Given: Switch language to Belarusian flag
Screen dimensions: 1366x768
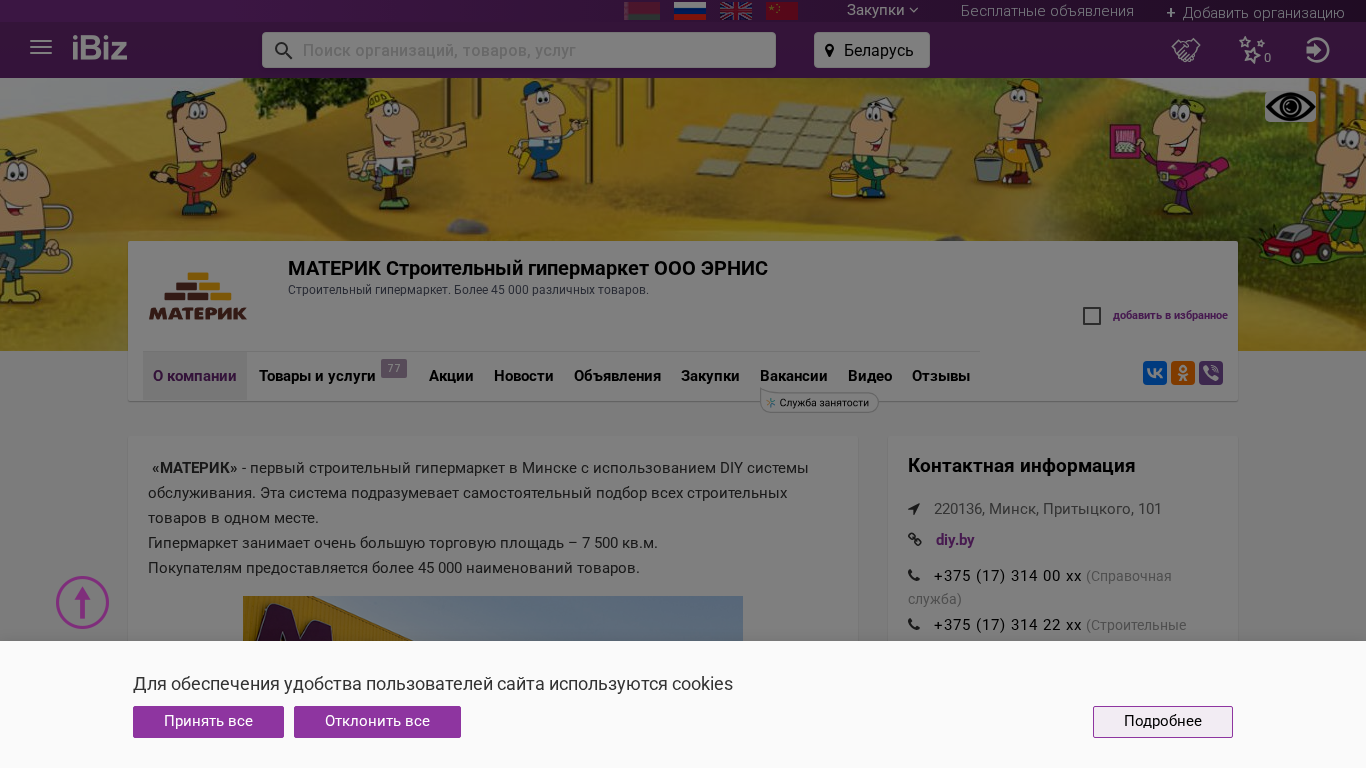Looking at the screenshot, I should tap(642, 11).
